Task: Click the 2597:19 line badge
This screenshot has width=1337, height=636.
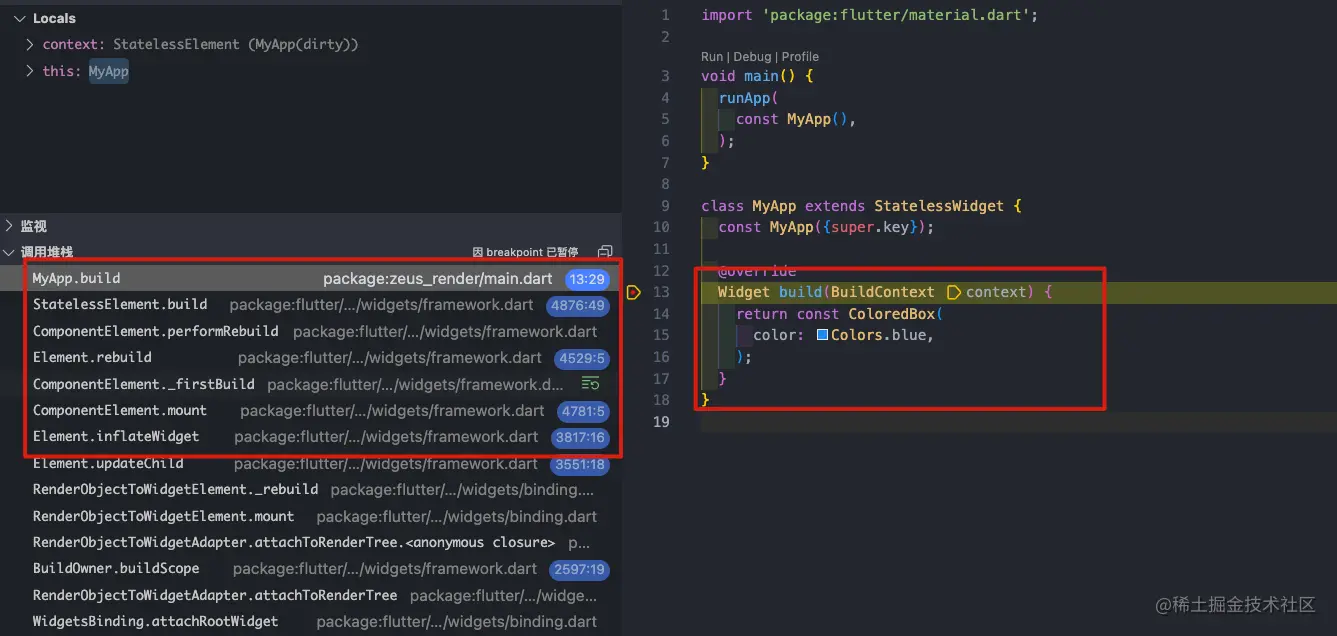Action: pyautogui.click(x=579, y=569)
